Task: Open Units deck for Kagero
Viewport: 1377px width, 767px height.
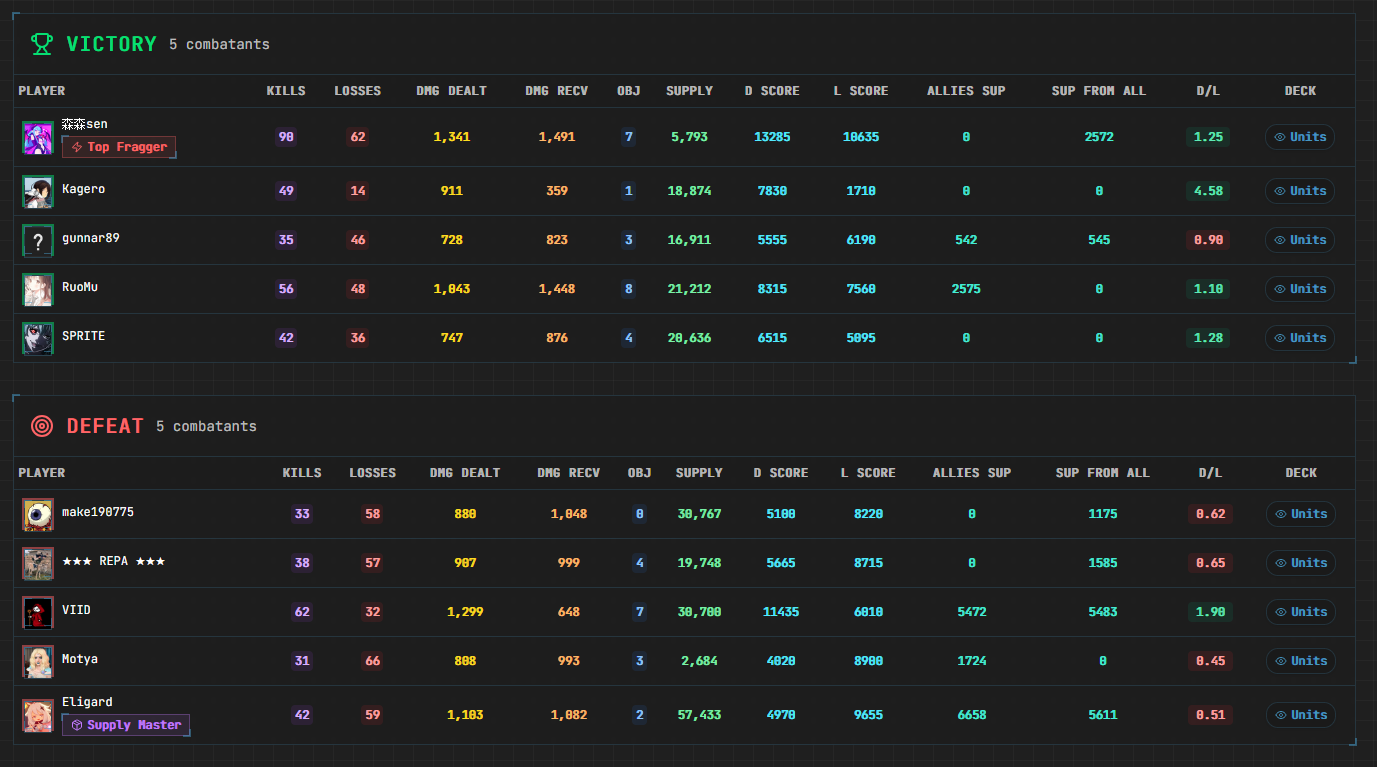Action: (x=1300, y=191)
